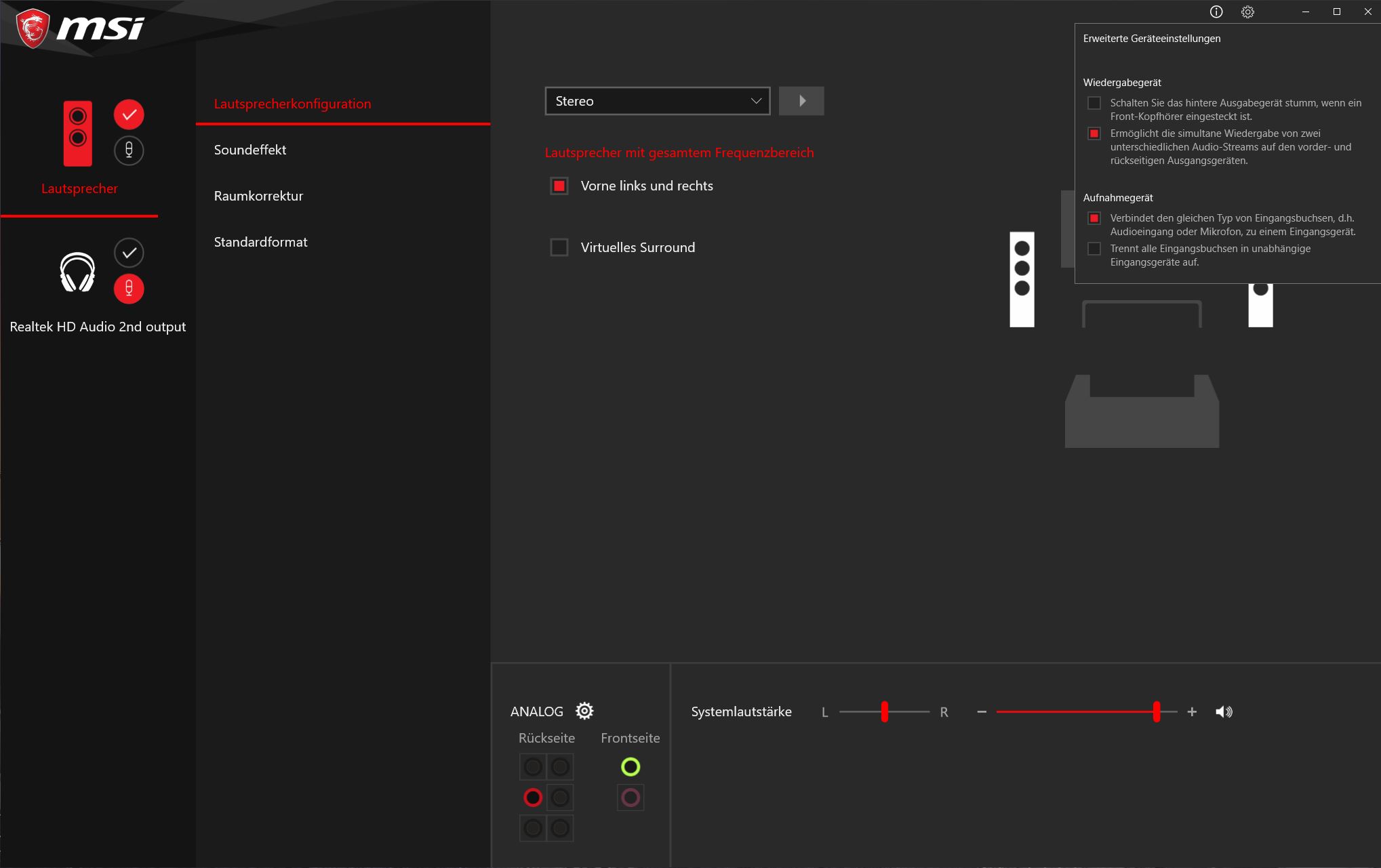The height and width of the screenshot is (868, 1381).
Task: Open the Soundeffekt tab
Action: point(250,150)
